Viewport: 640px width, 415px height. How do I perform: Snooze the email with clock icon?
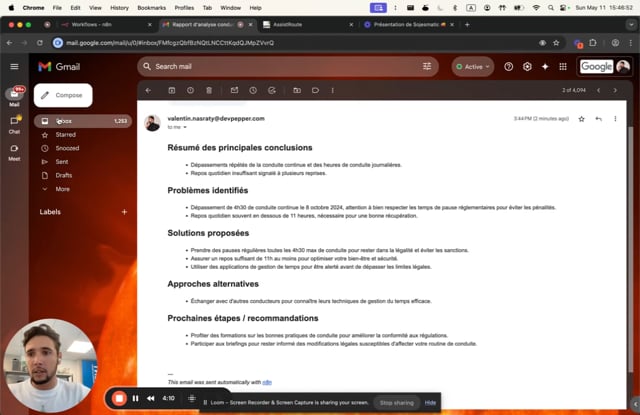(253, 90)
